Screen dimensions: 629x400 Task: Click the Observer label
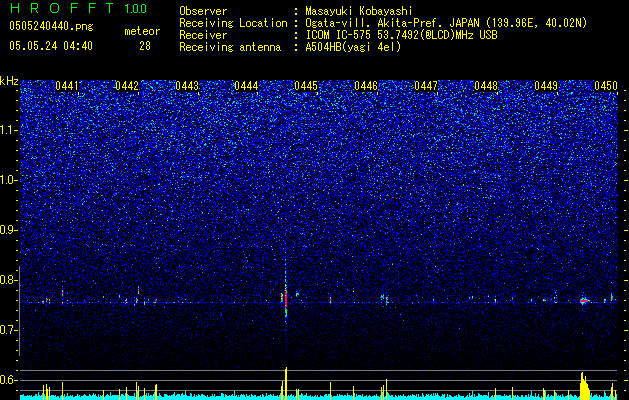[x=203, y=11]
